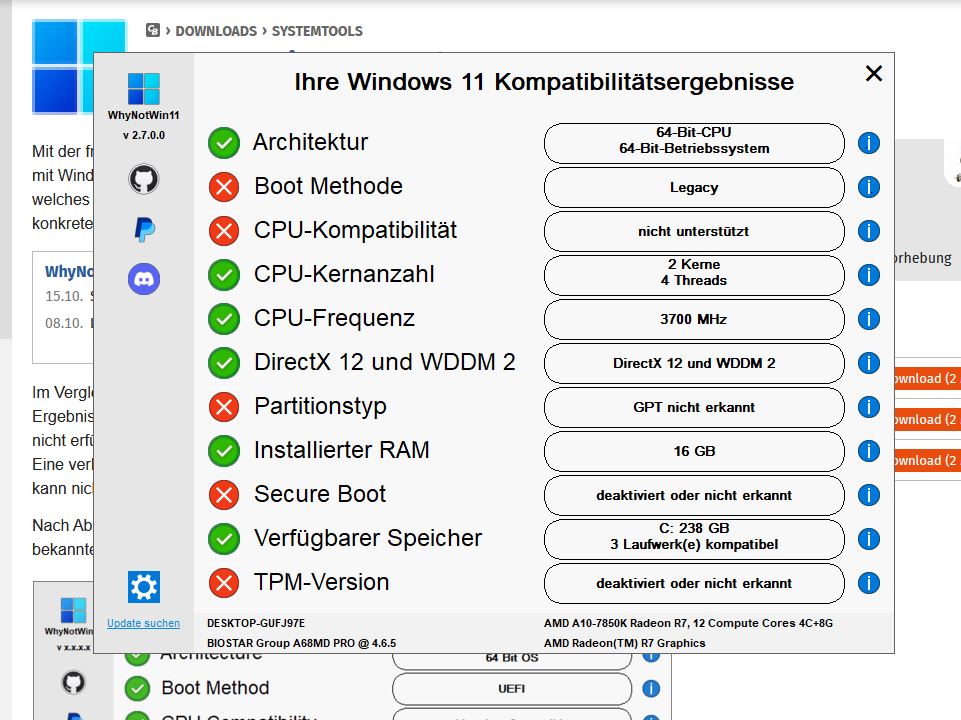Click the 'v 2.7.0.0' version label
This screenshot has width=961, height=720.
coord(143,135)
